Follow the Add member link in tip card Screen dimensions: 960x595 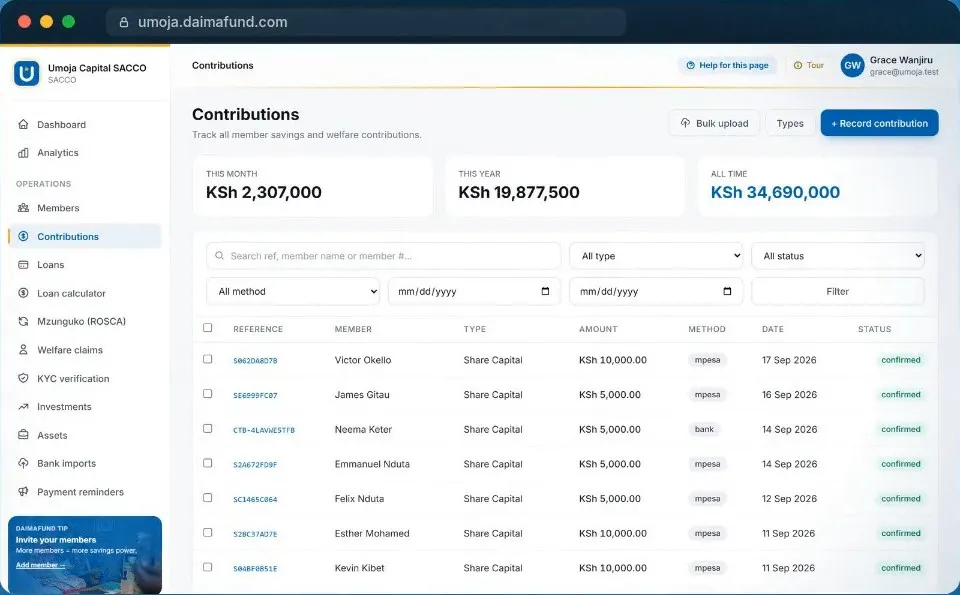pos(40,565)
